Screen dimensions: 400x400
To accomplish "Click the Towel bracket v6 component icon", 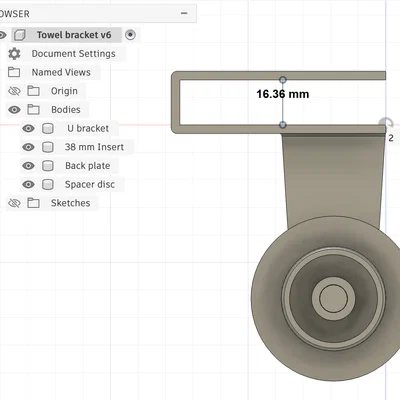I will coord(20,35).
